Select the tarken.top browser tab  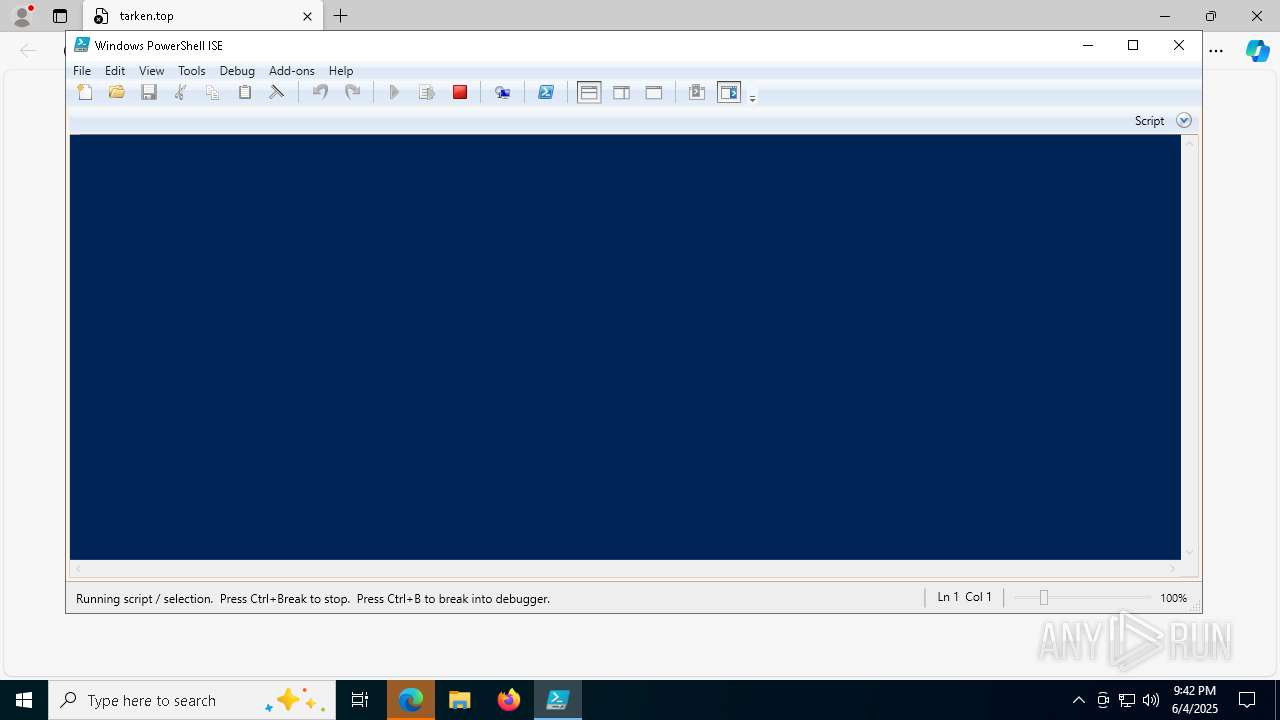coord(204,16)
